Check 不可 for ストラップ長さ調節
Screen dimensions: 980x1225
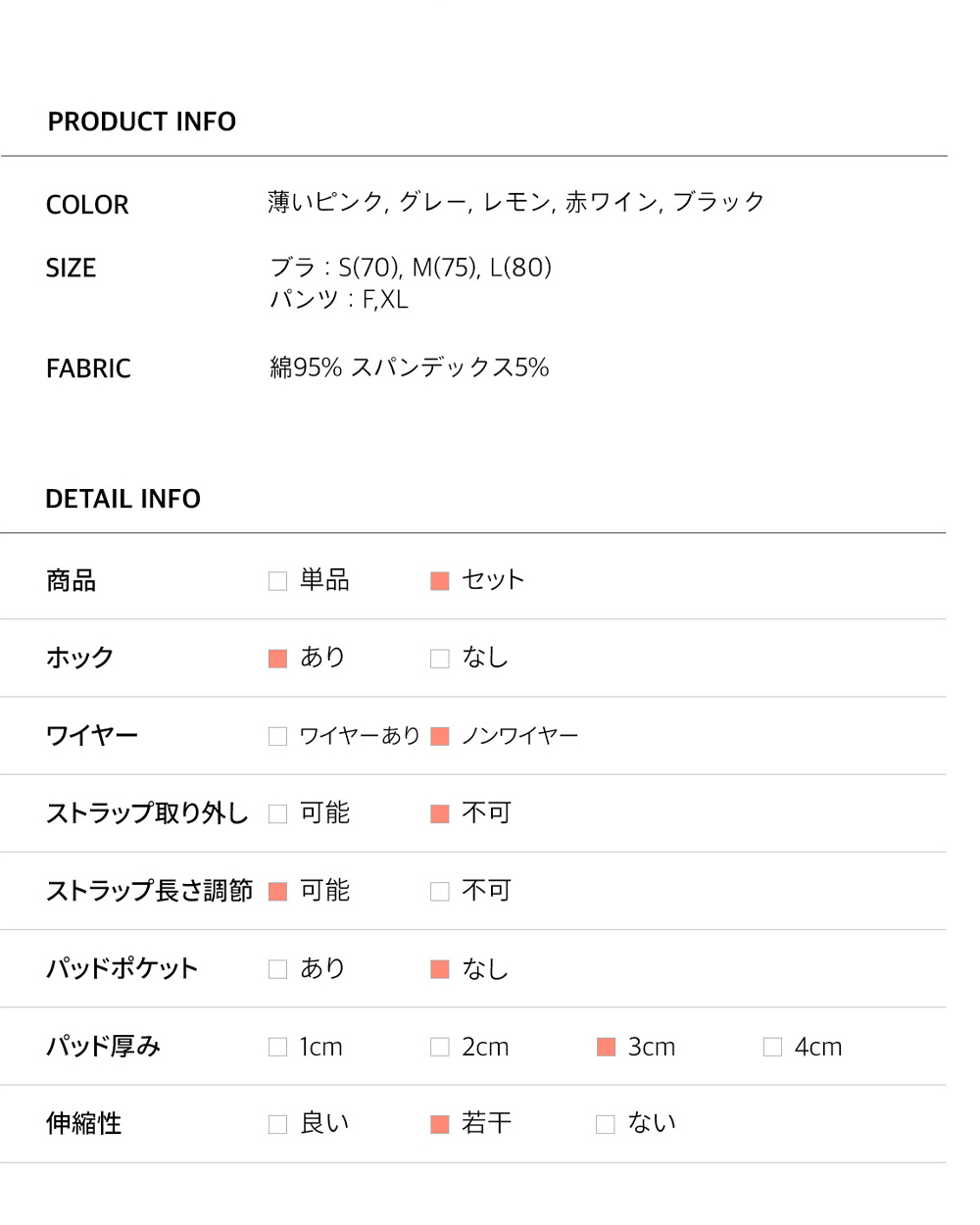[x=440, y=891]
